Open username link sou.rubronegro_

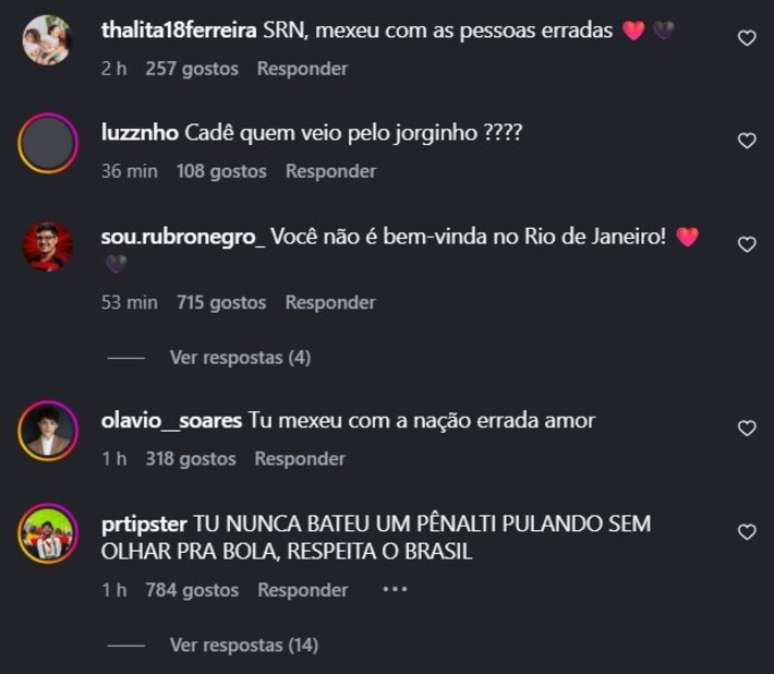183,237
